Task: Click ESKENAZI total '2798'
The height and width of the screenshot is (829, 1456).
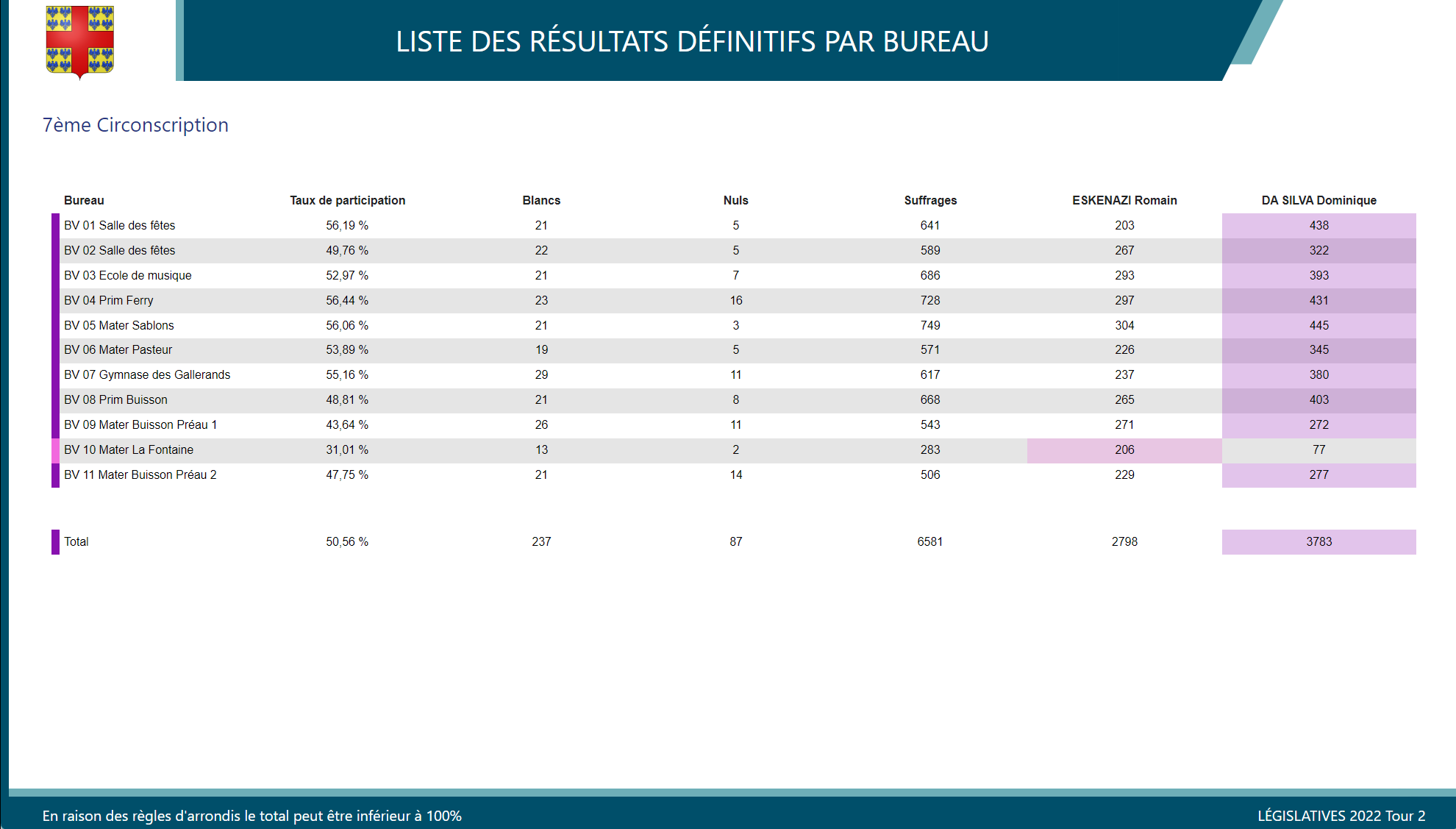Action: pos(1124,542)
